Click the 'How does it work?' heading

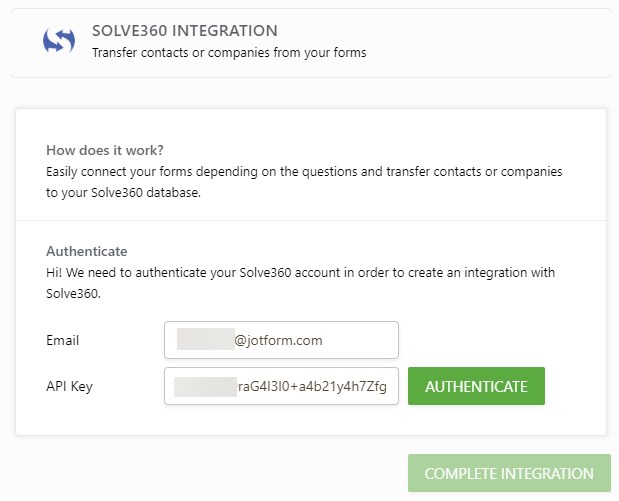coord(102,150)
